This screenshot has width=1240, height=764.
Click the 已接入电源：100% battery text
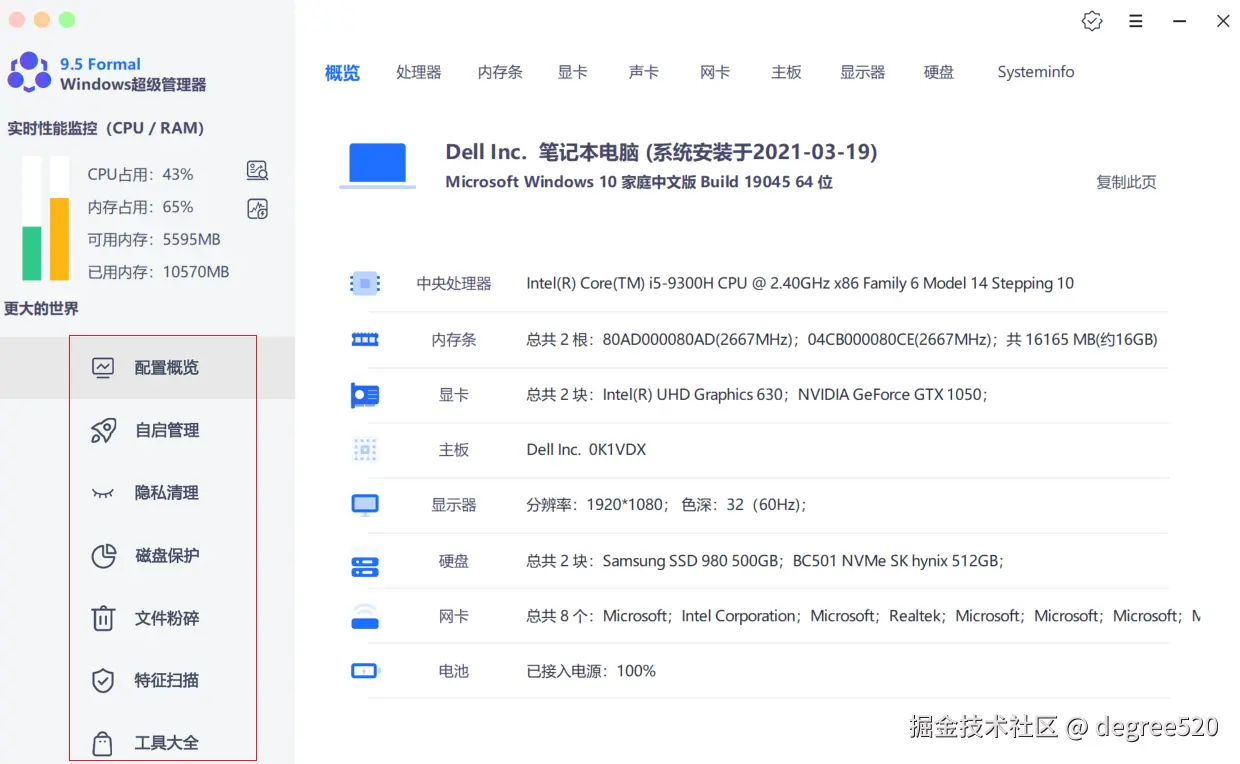click(591, 671)
